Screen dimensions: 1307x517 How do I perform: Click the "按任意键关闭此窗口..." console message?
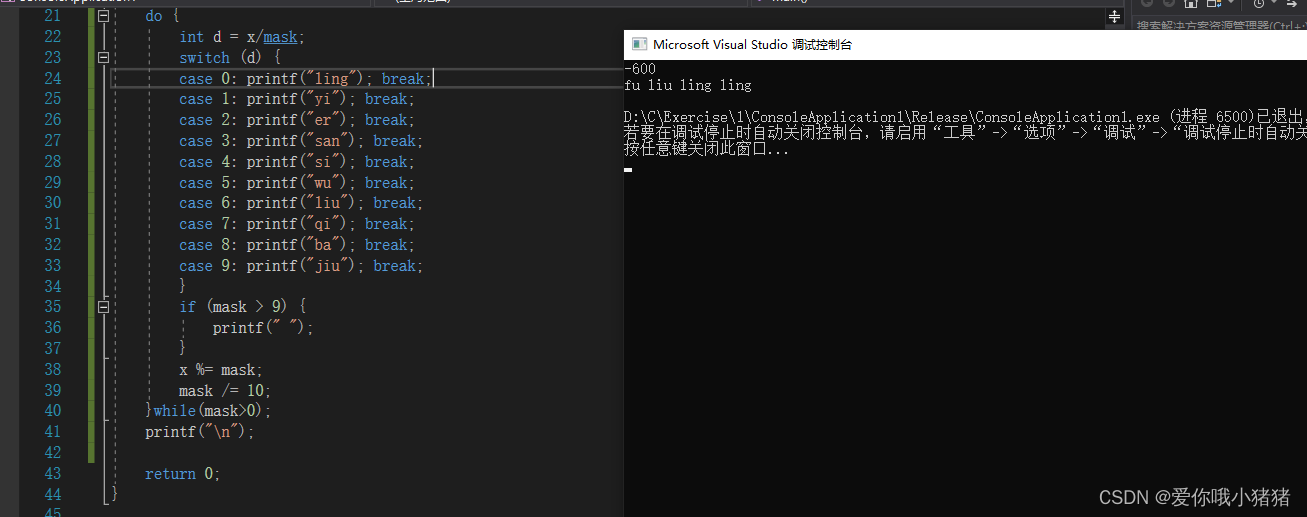pos(706,149)
